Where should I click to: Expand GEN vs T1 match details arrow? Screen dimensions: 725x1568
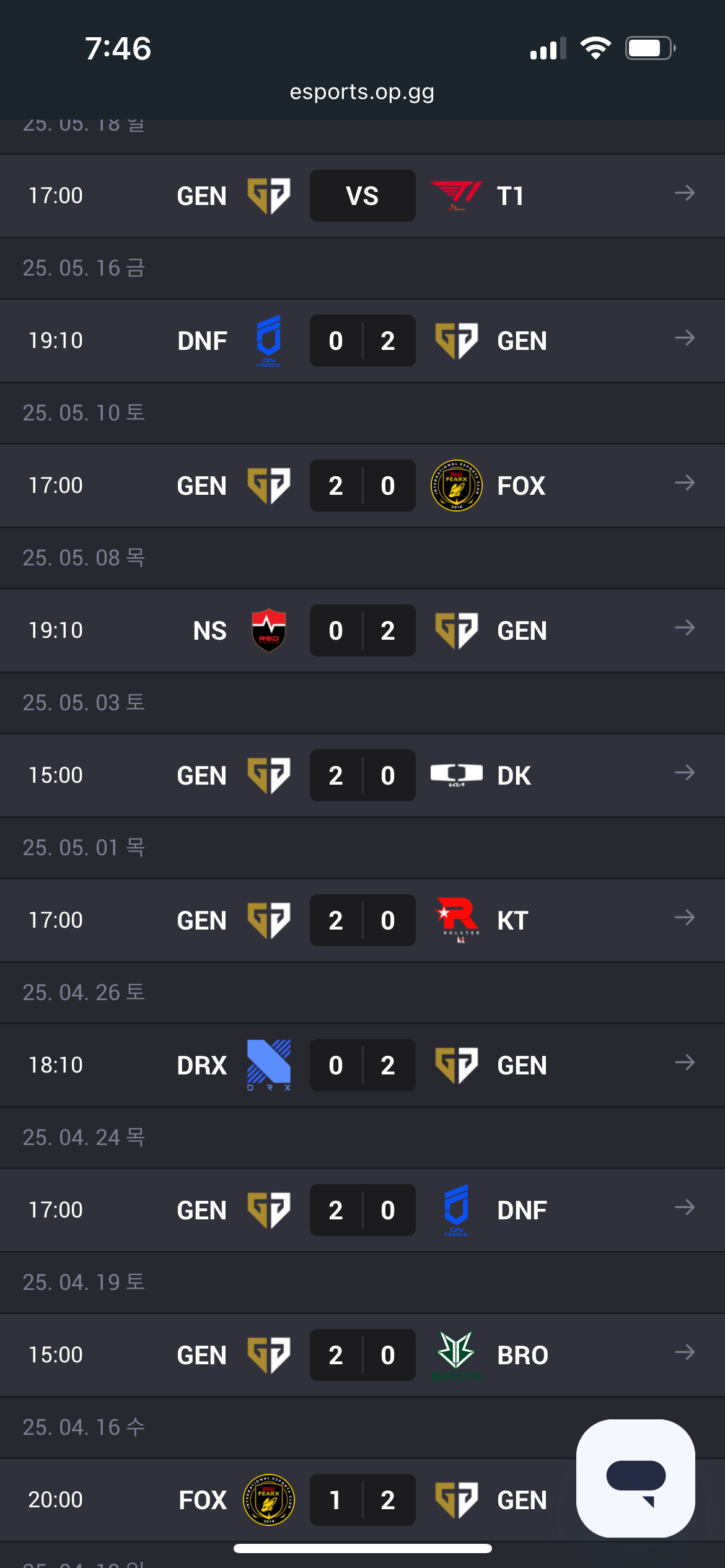click(684, 194)
